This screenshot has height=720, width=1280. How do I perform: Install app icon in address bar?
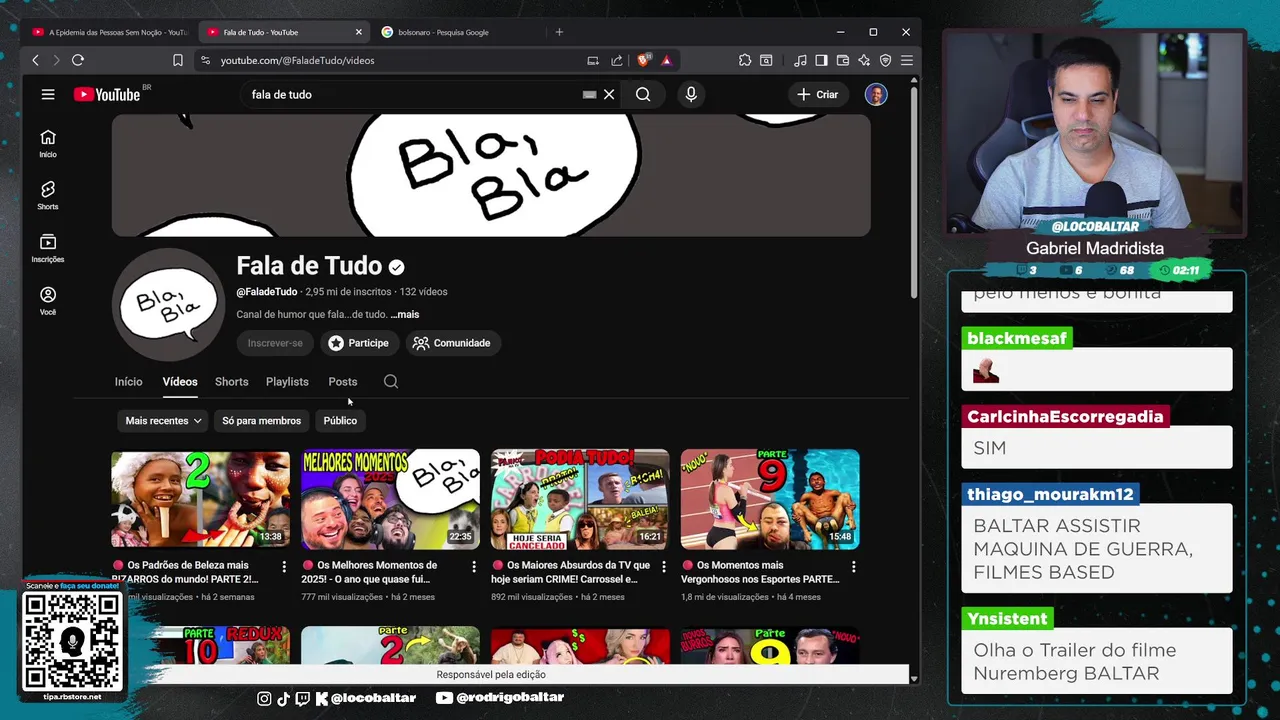point(593,60)
